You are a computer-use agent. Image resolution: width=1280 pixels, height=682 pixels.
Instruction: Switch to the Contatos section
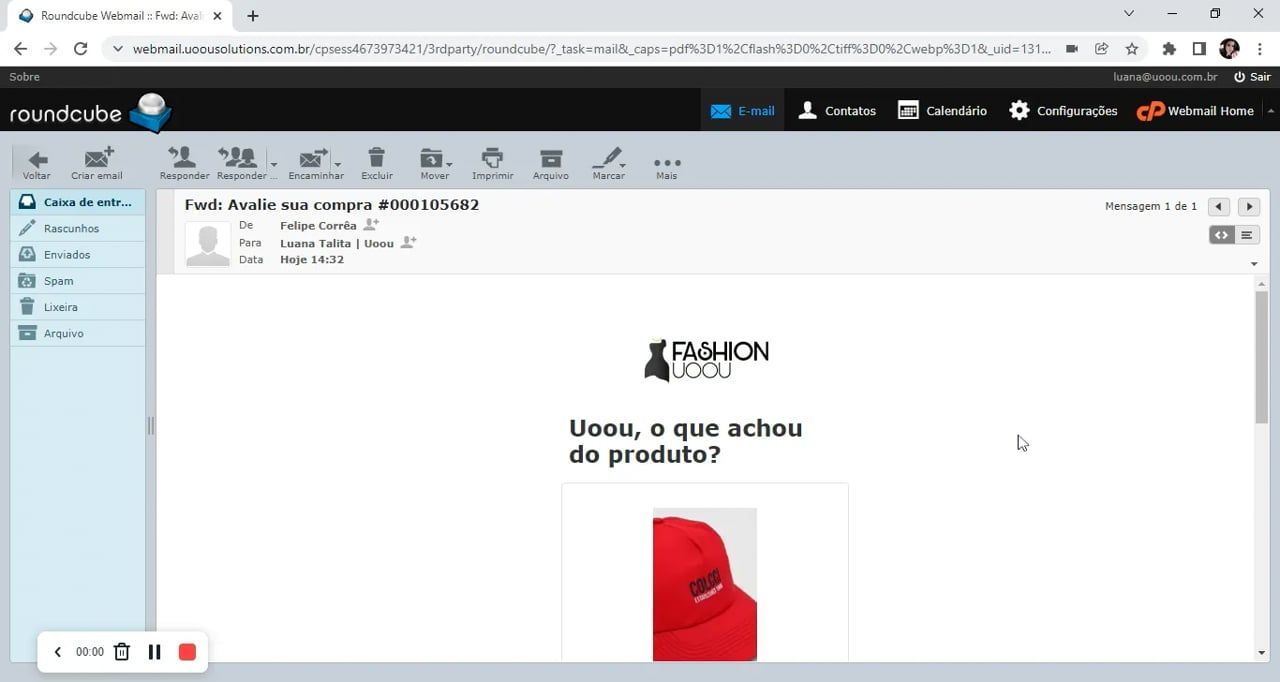click(x=836, y=110)
